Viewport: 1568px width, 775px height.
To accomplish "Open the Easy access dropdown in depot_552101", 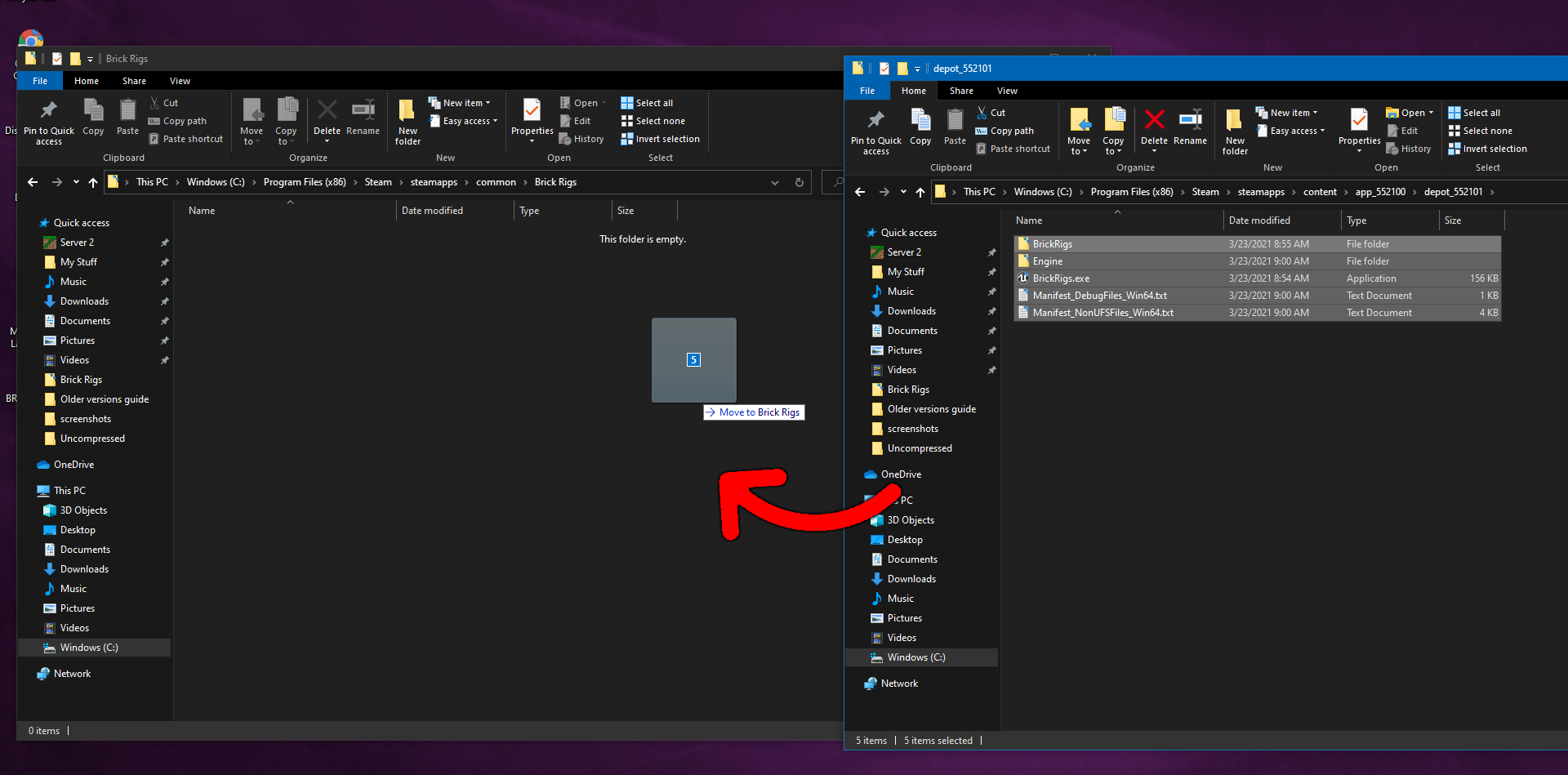I will (x=1290, y=131).
